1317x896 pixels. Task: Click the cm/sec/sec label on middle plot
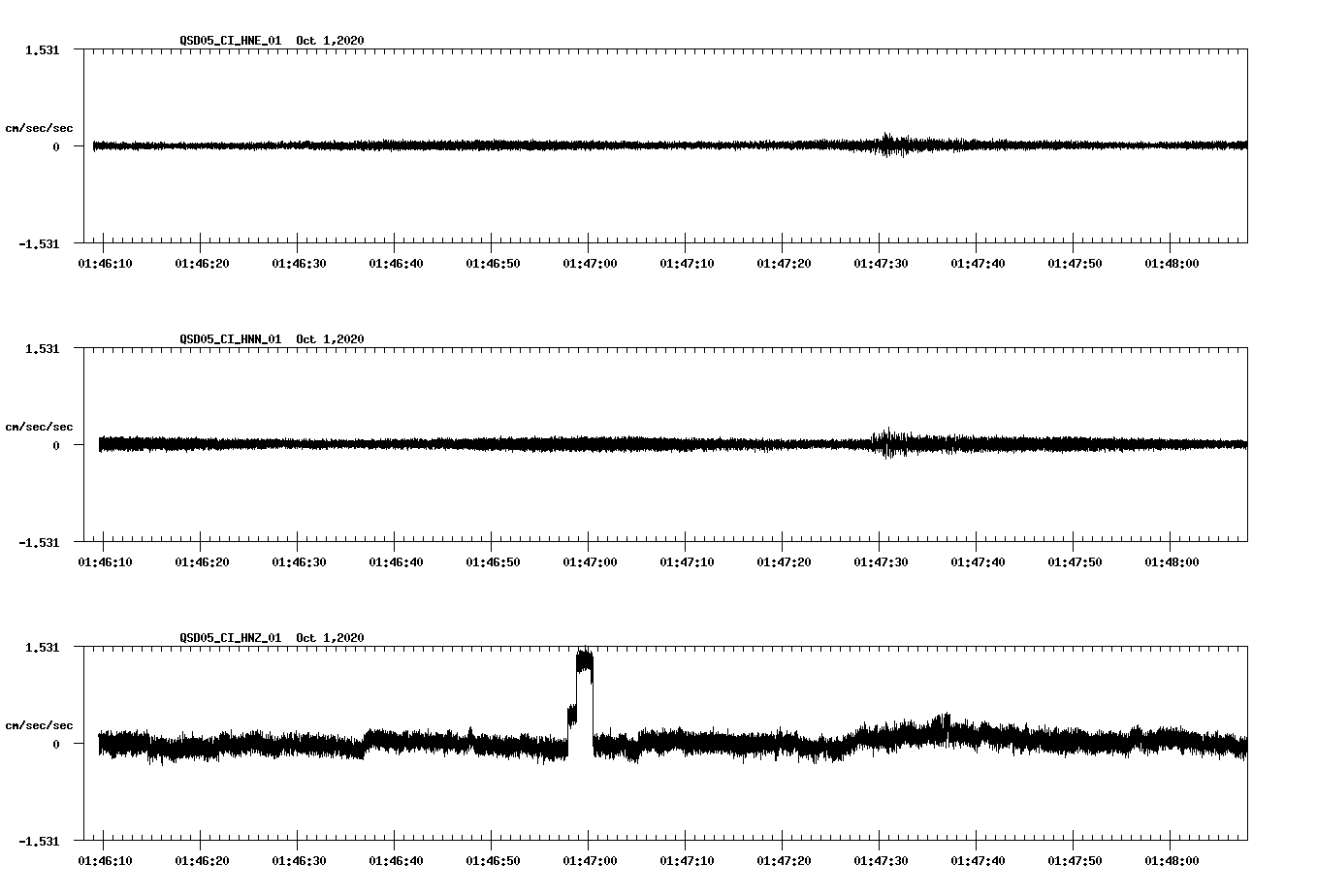[x=40, y=426]
